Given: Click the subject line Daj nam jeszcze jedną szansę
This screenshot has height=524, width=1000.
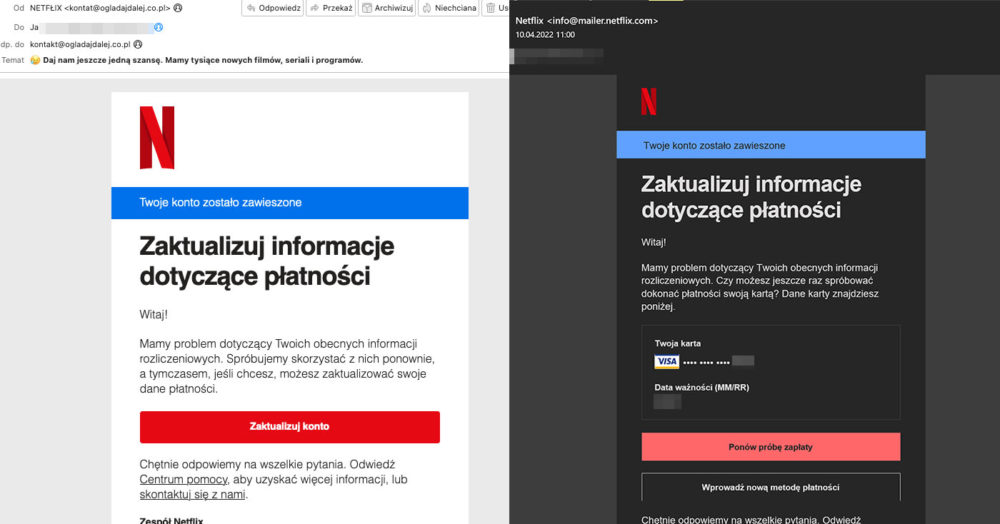Looking at the screenshot, I should 203,60.
